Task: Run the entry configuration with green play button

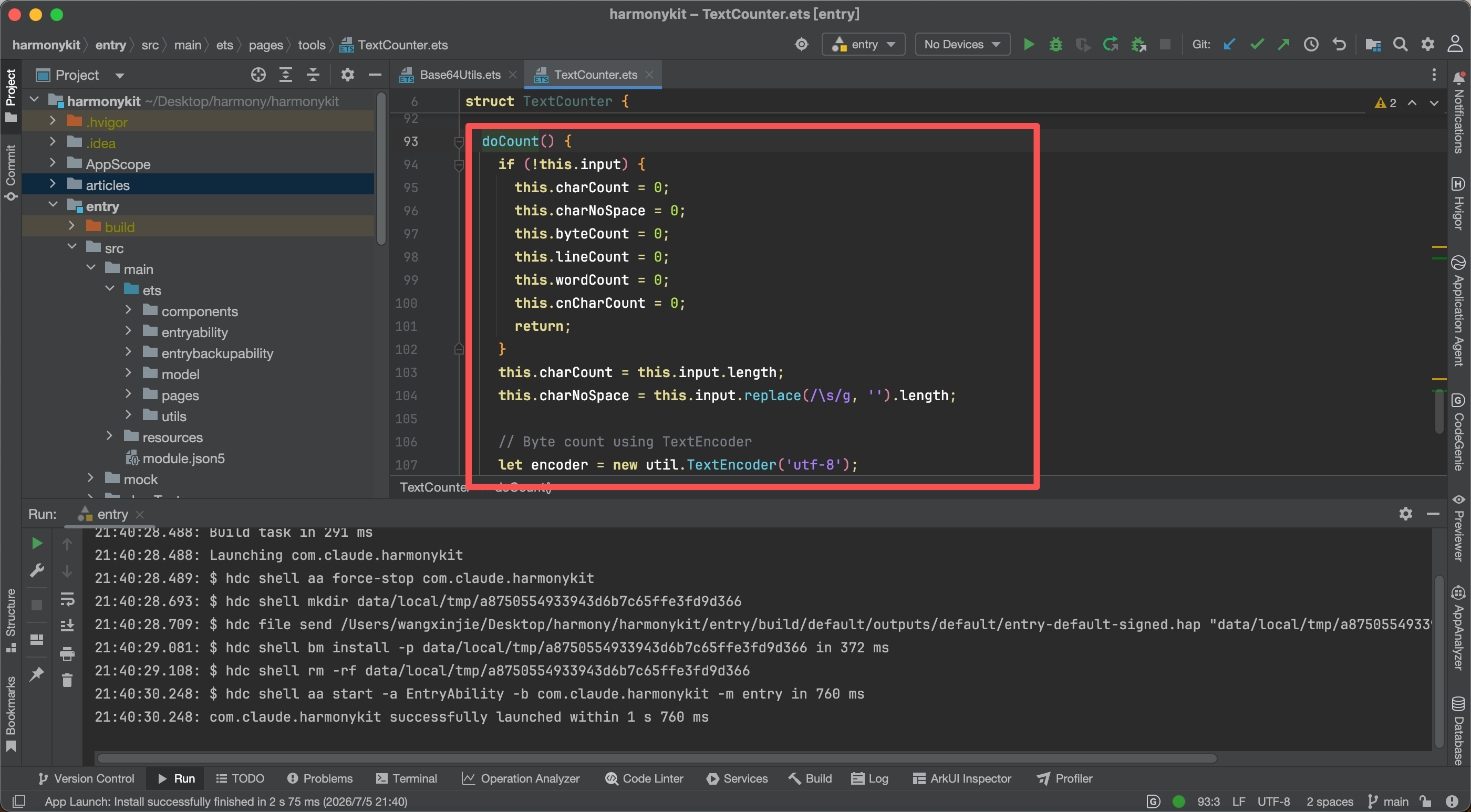Action: tap(1029, 45)
